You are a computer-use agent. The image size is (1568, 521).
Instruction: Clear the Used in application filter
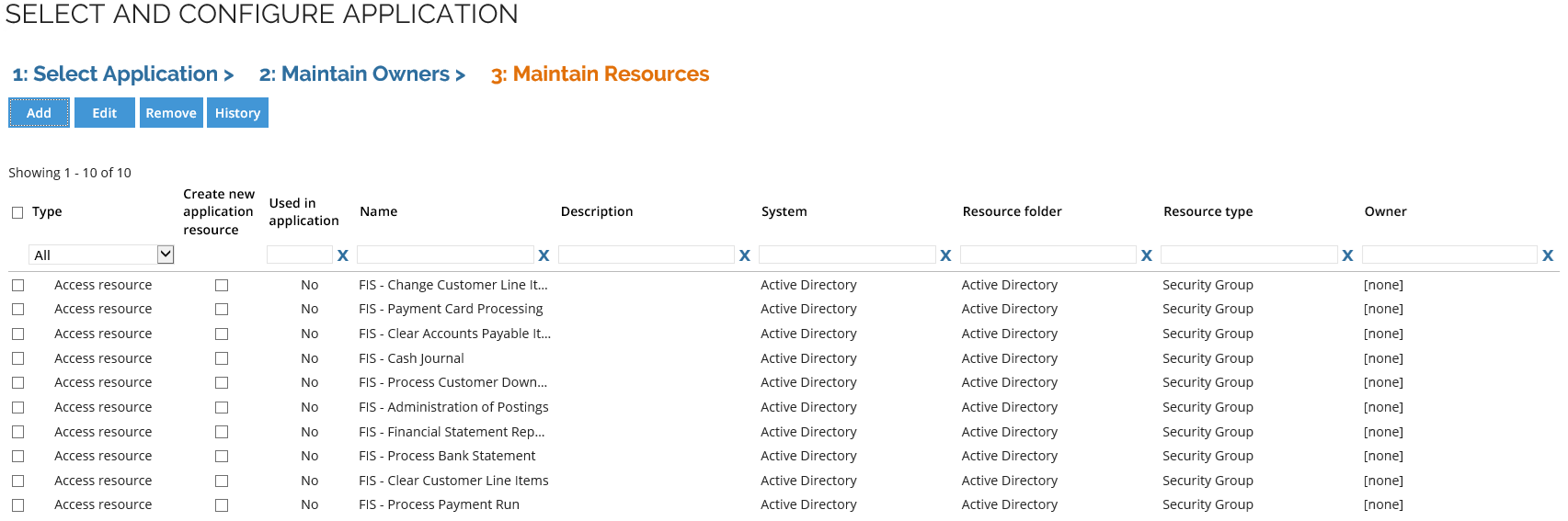coord(343,255)
